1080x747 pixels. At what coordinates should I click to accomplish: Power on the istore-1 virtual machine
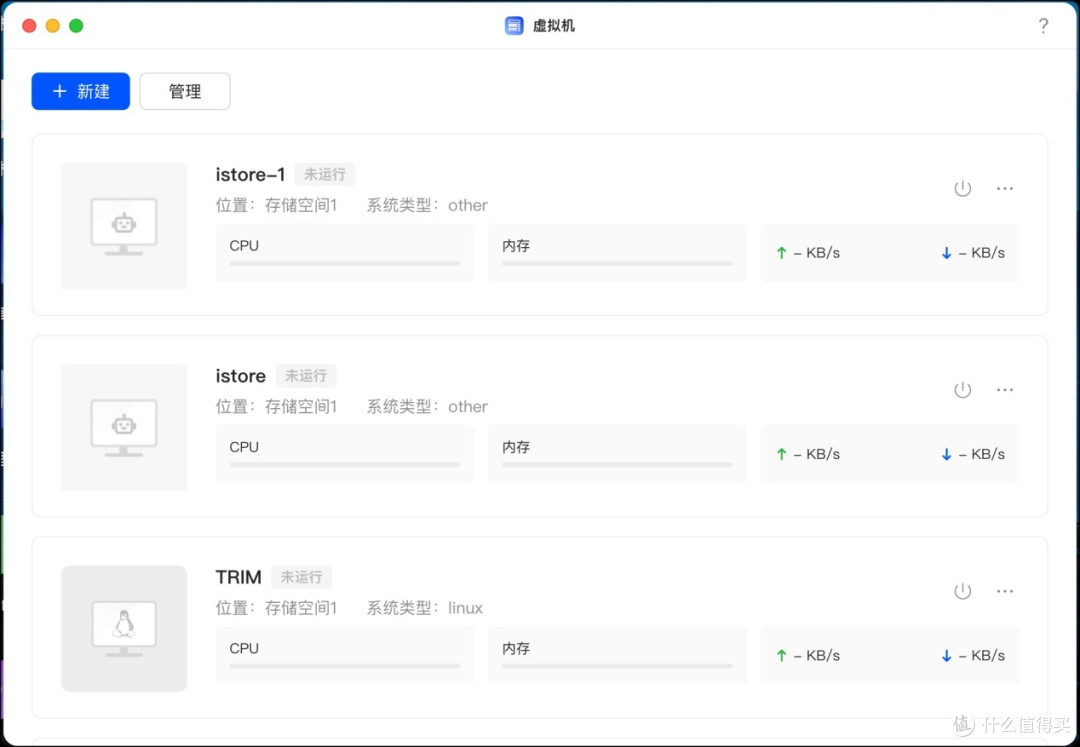[x=962, y=188]
